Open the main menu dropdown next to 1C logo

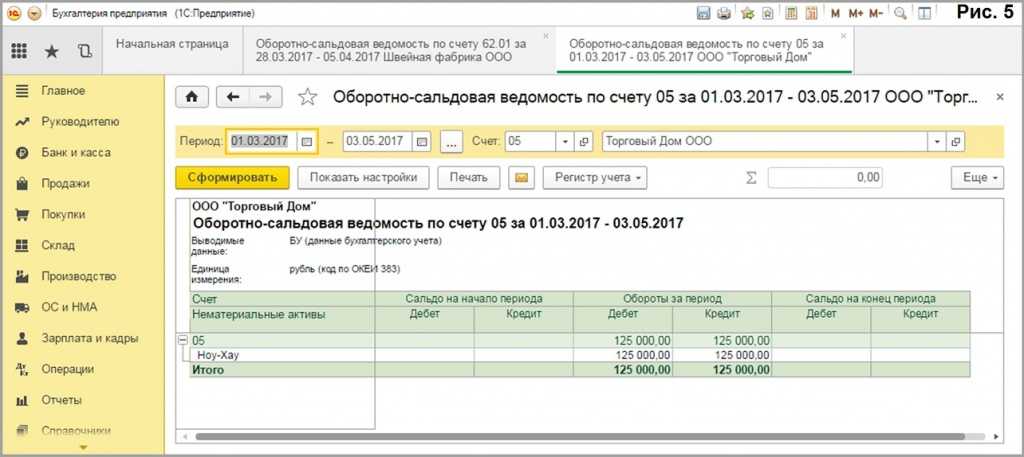[35, 13]
